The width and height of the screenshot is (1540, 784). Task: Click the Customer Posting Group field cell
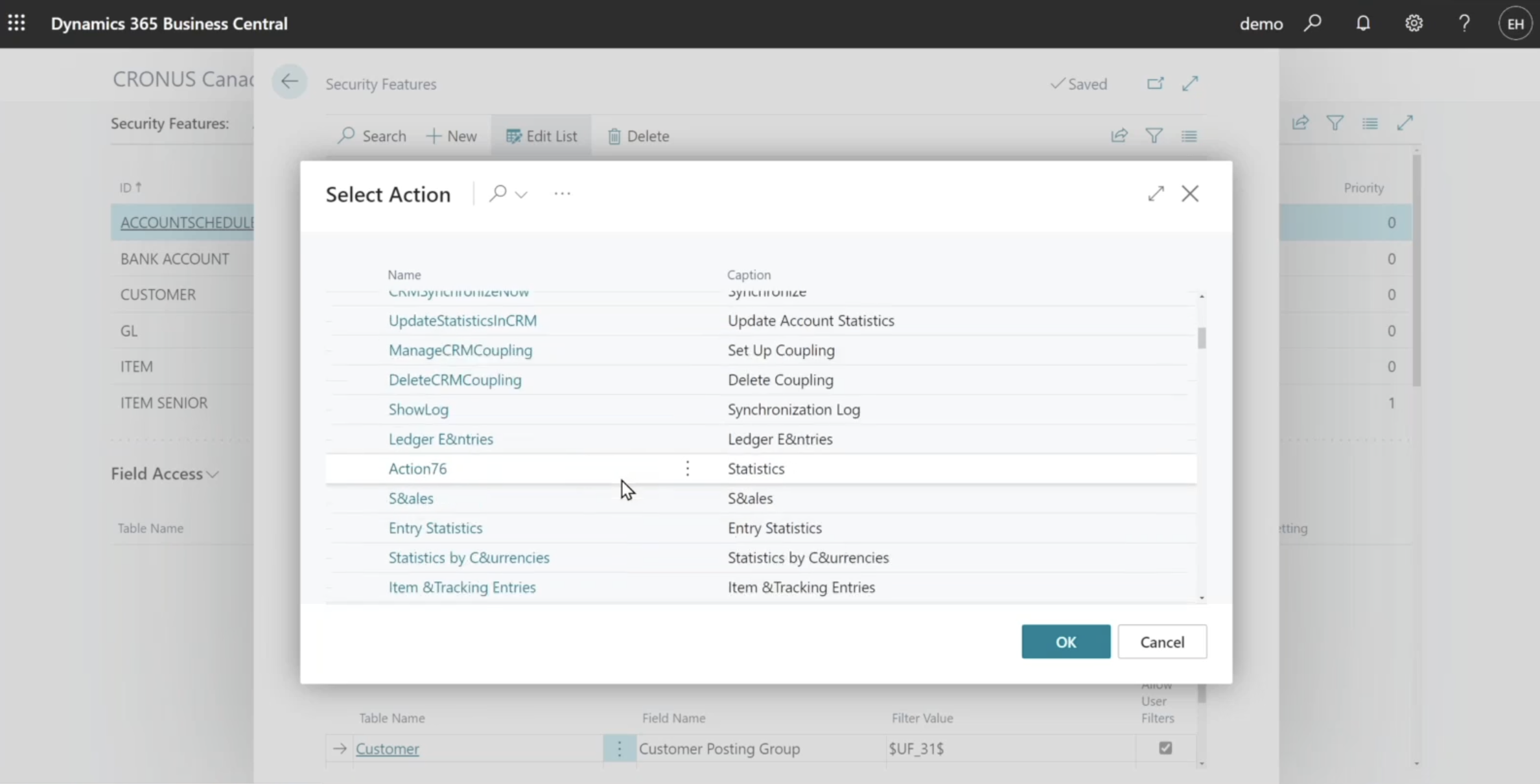tap(760, 748)
